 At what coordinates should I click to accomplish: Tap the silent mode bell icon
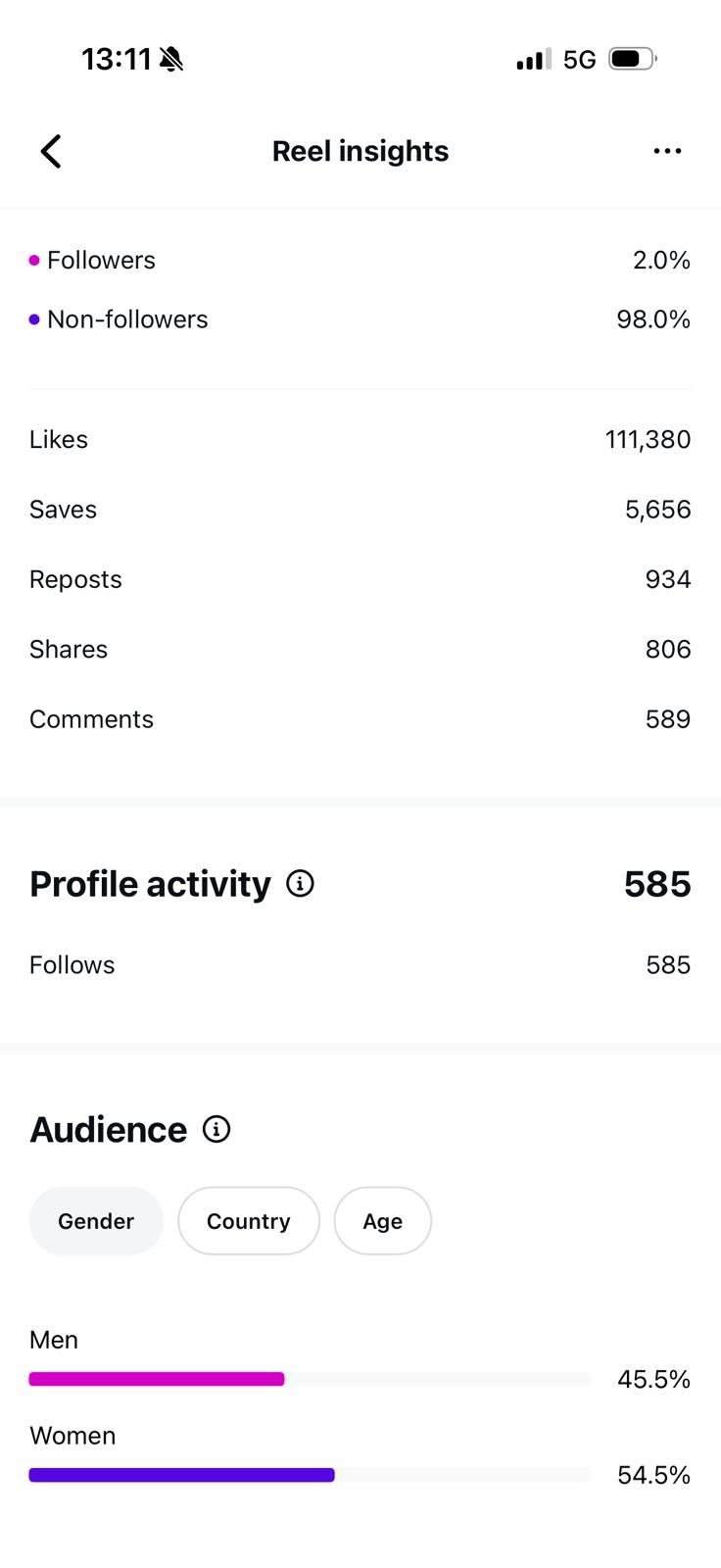pyautogui.click(x=171, y=60)
